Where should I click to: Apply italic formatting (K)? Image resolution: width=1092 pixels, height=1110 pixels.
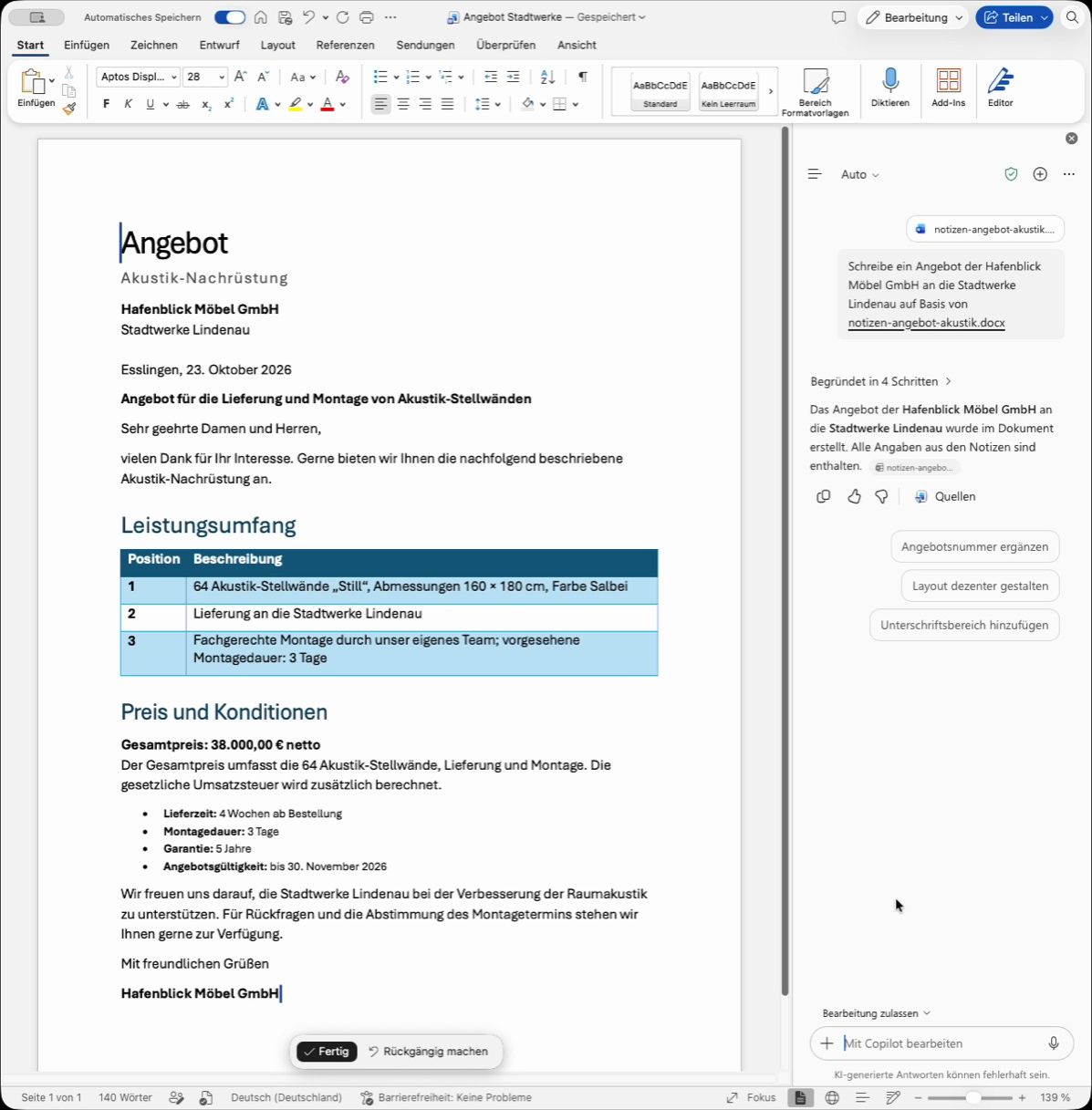click(128, 104)
